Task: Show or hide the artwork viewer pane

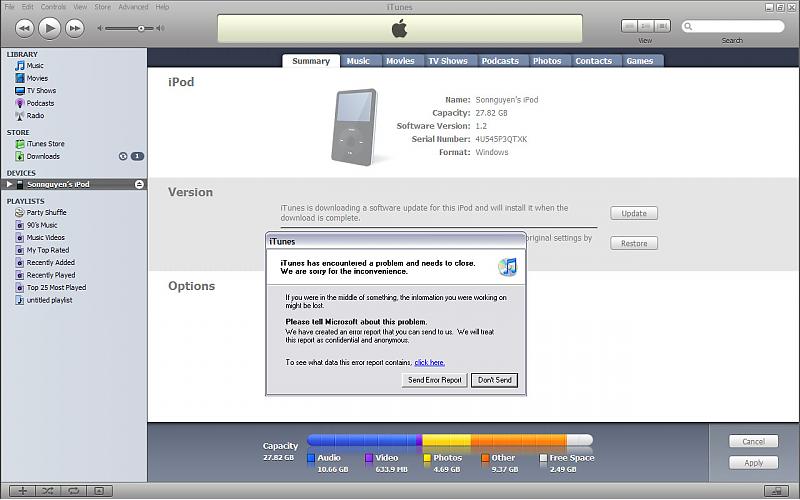Action: [98, 491]
